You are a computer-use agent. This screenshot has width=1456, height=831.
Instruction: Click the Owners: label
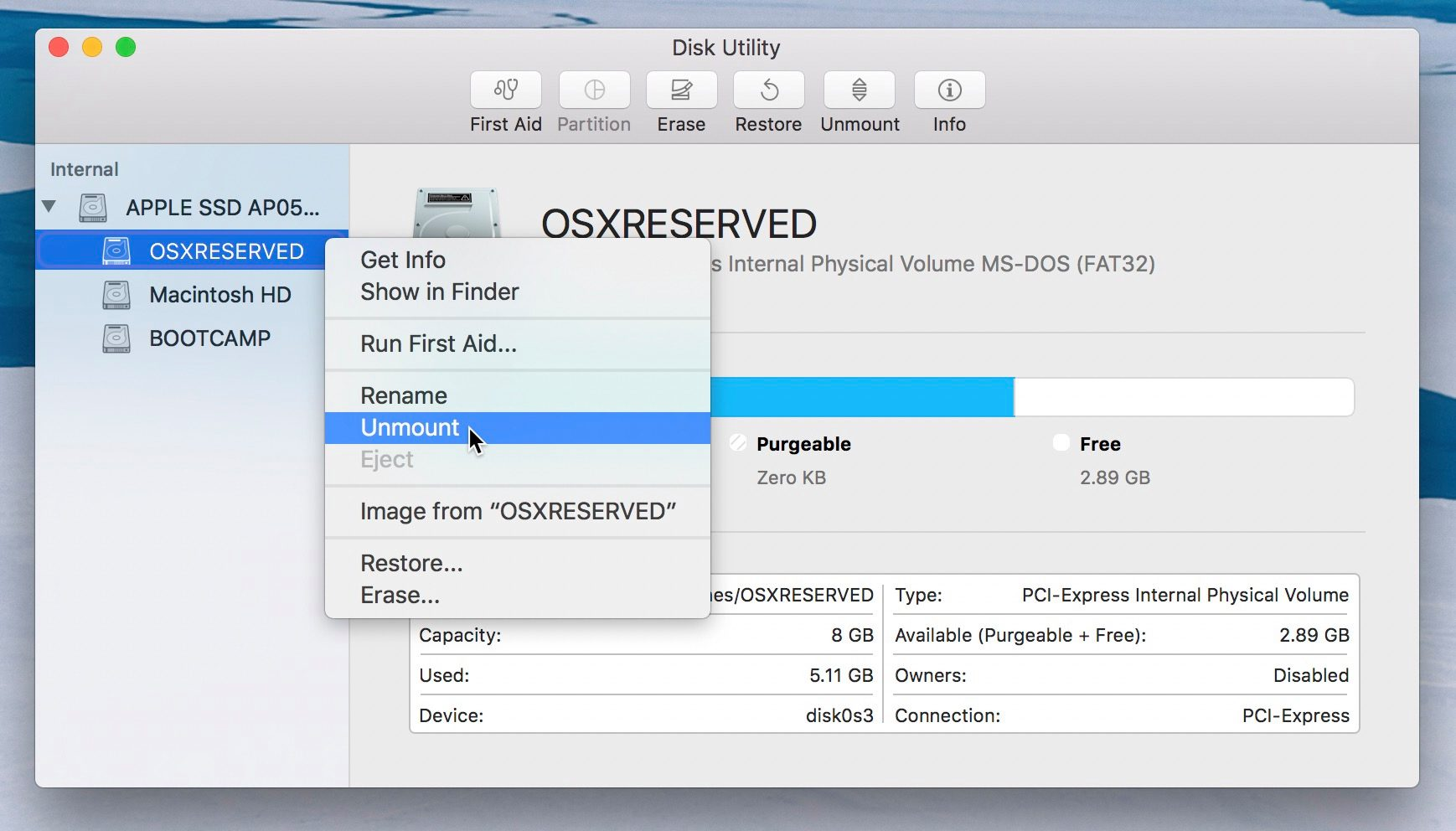pyautogui.click(x=931, y=675)
